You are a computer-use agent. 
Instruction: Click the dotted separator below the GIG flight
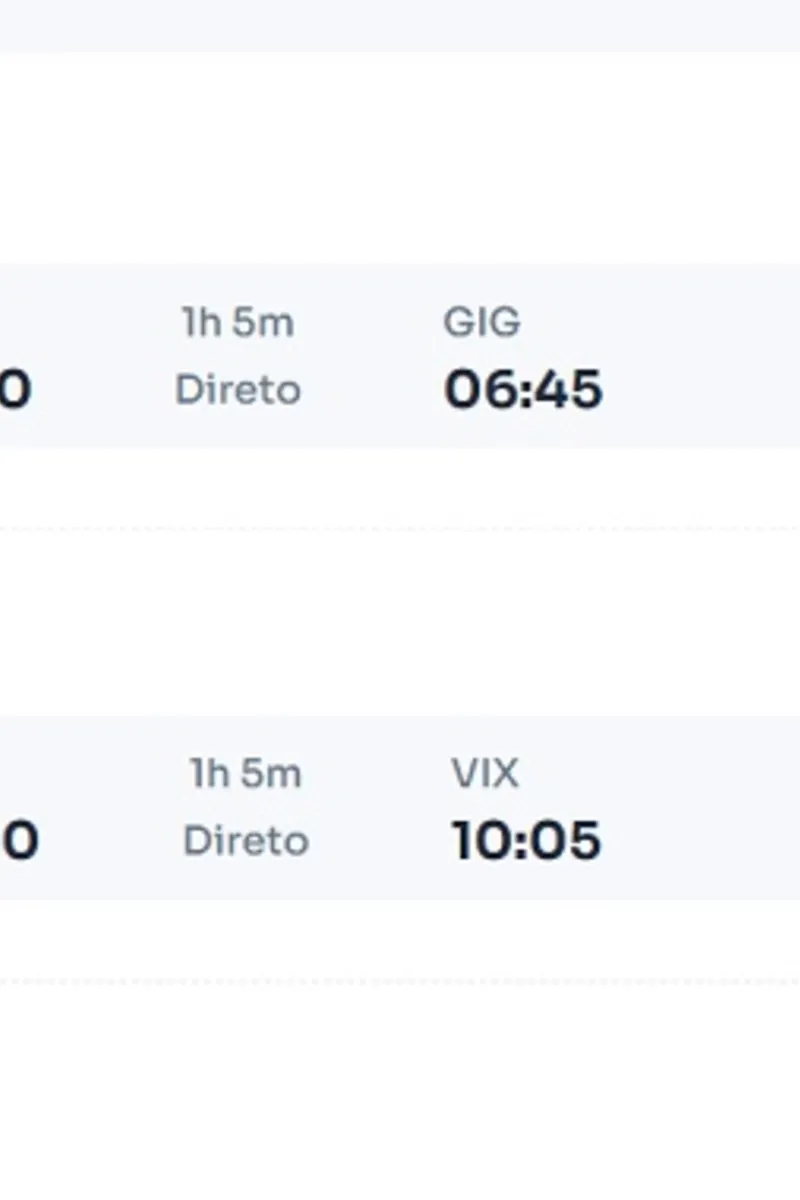[x=400, y=527]
